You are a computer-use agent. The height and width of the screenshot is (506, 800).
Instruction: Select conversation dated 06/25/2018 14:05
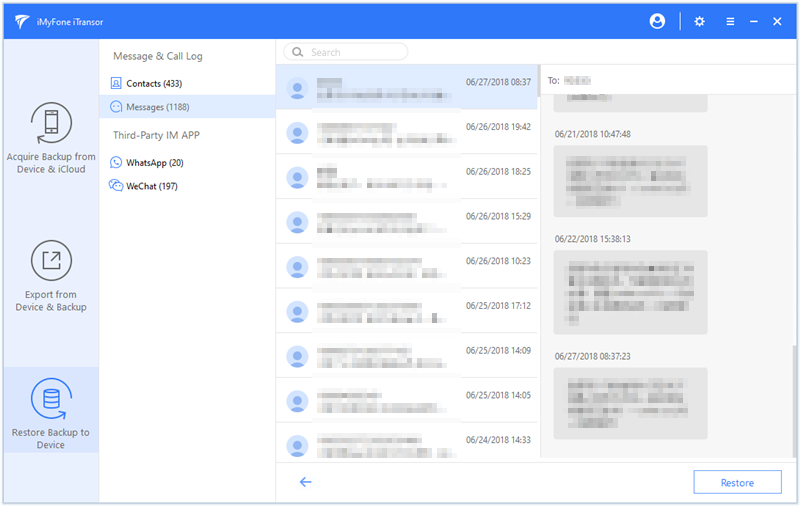click(407, 400)
